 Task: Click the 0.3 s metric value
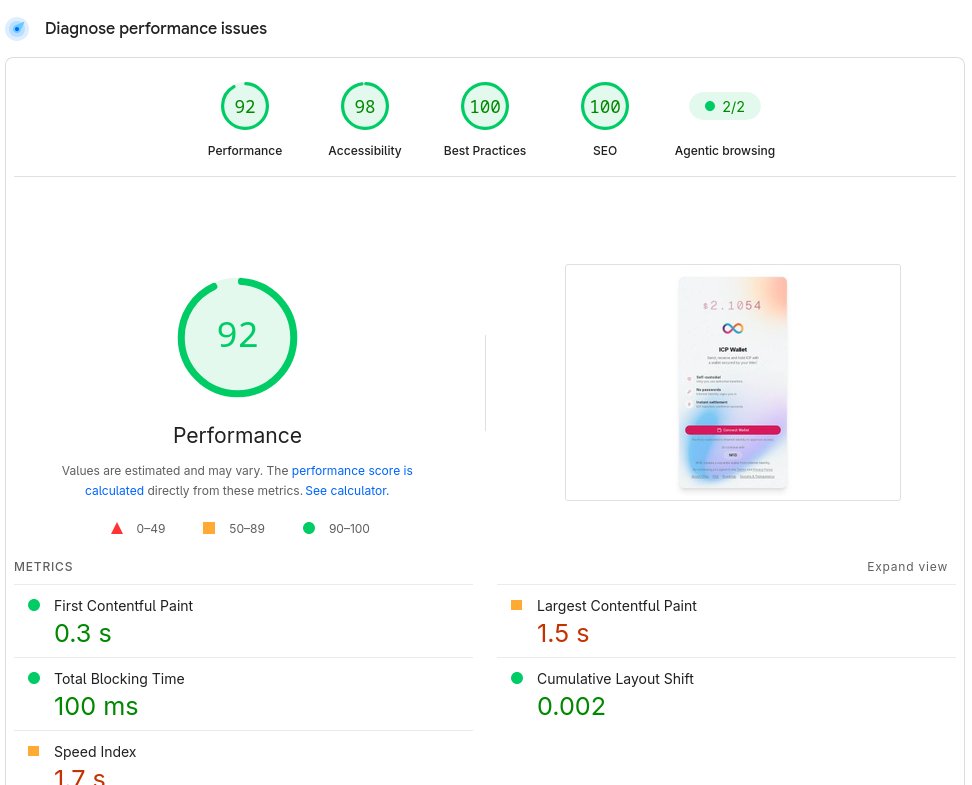tap(82, 633)
